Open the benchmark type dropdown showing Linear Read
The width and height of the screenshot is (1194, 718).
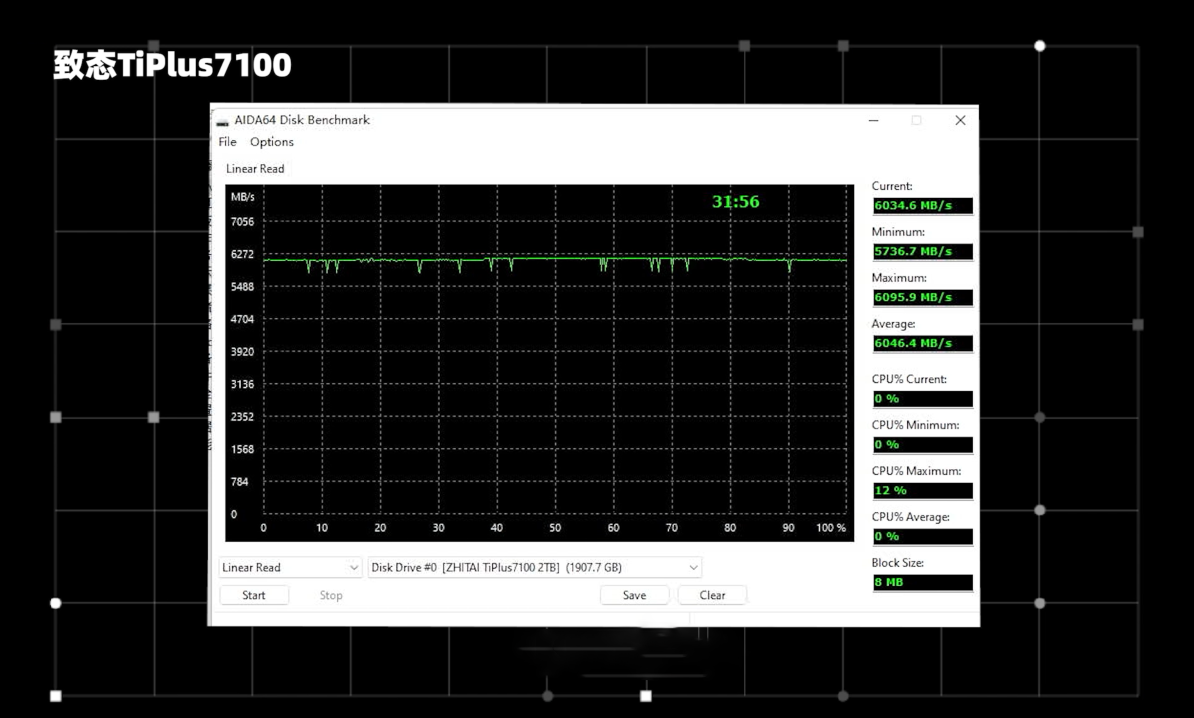(x=289, y=567)
